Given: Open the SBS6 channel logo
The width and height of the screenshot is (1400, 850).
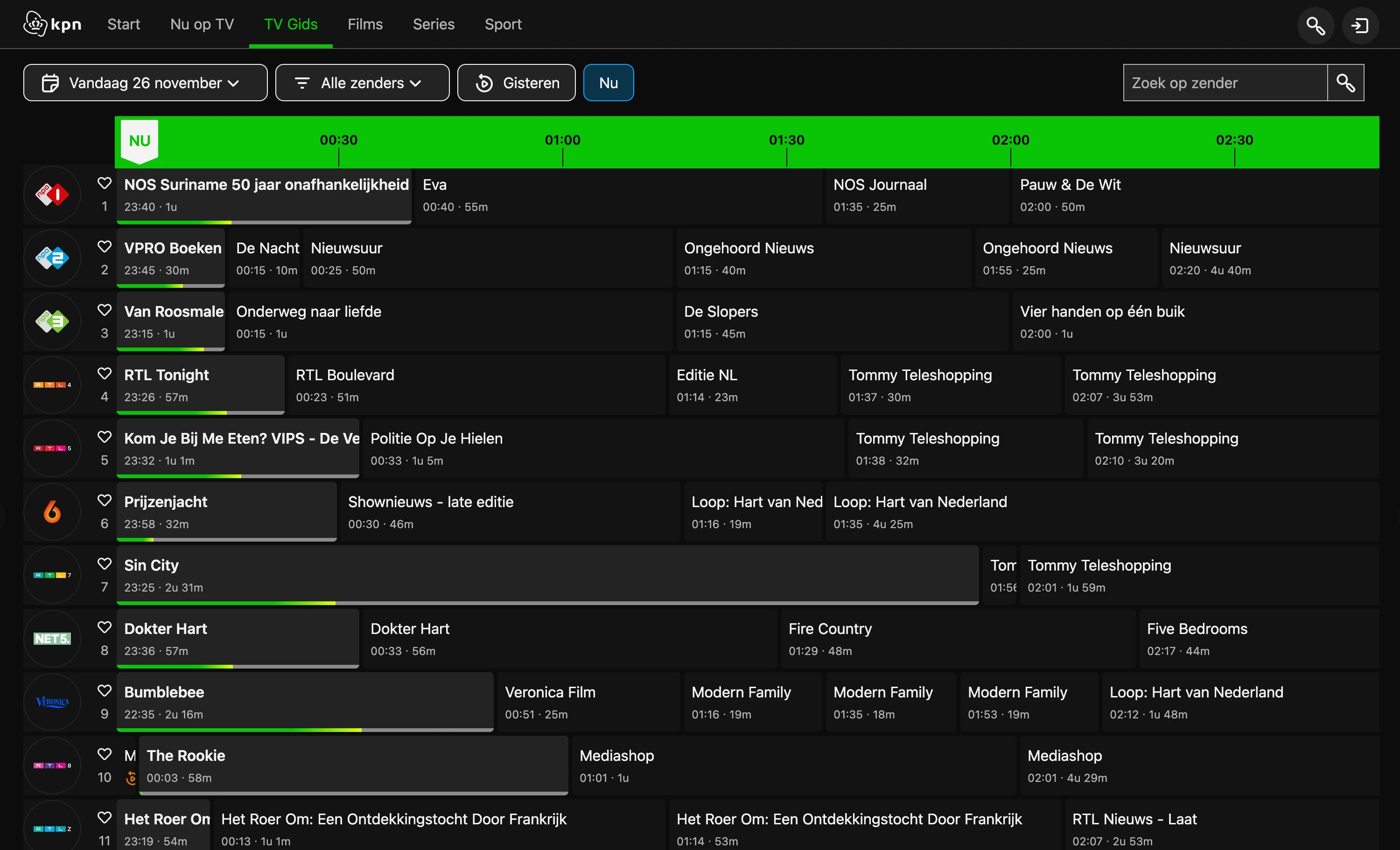Looking at the screenshot, I should (52, 512).
